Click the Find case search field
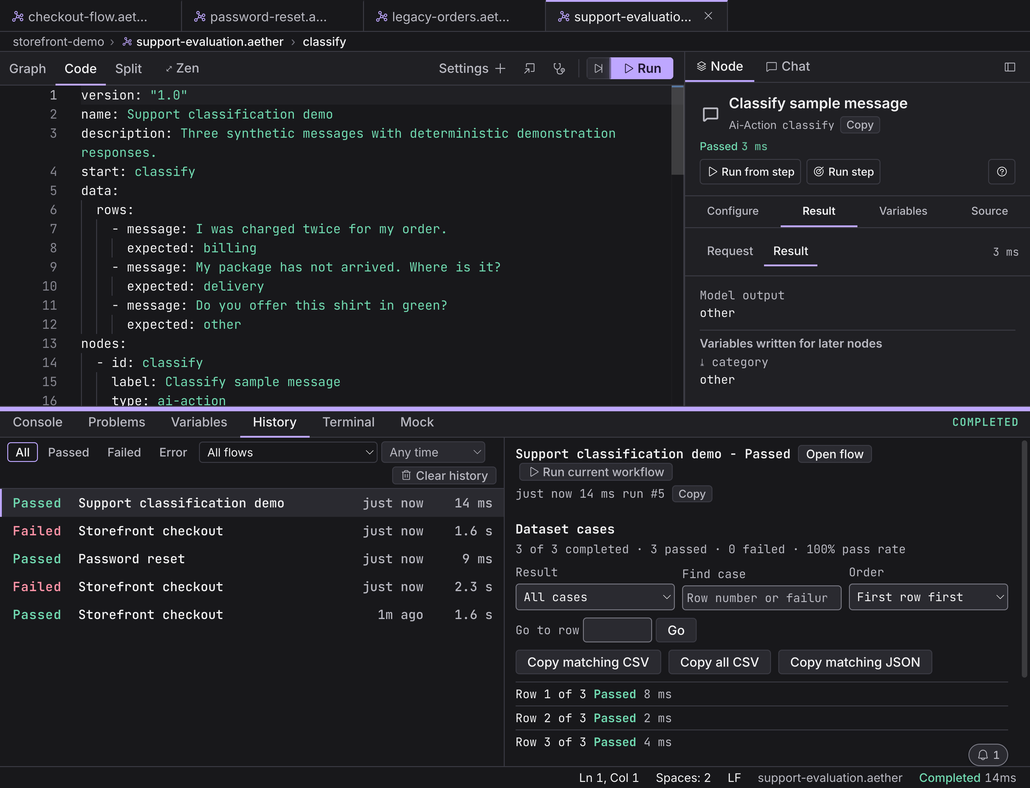Viewport: 1030px width, 788px height. coord(761,598)
